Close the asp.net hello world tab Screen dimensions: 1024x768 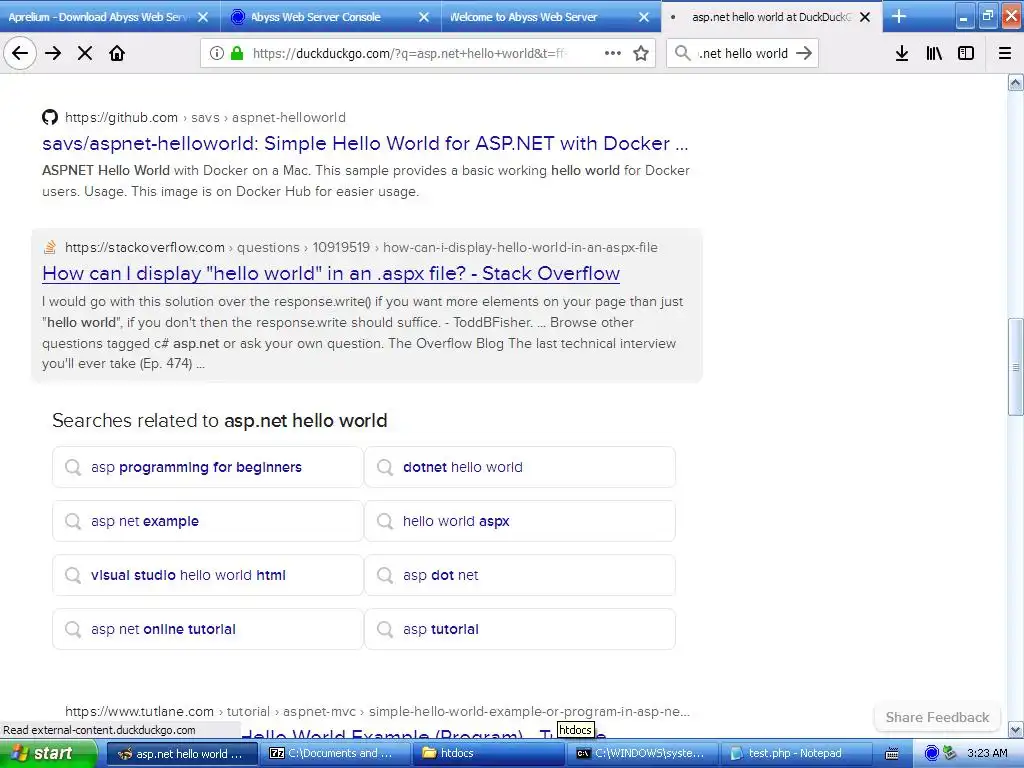pos(865,17)
